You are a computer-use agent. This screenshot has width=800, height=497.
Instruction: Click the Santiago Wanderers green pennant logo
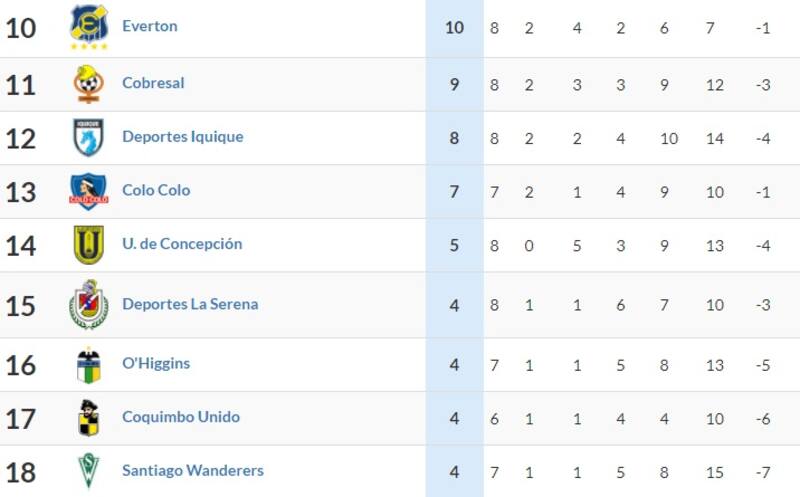89,471
